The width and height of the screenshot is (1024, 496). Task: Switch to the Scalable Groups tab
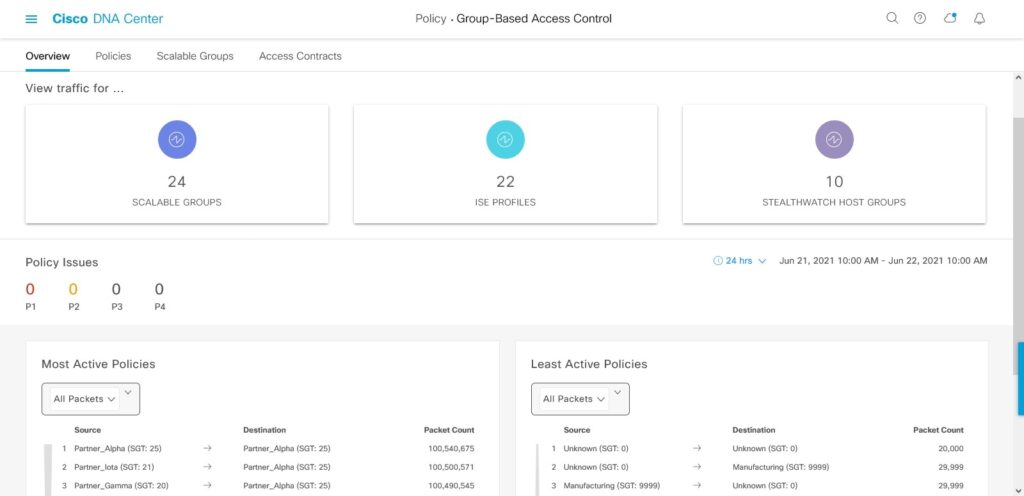(195, 56)
